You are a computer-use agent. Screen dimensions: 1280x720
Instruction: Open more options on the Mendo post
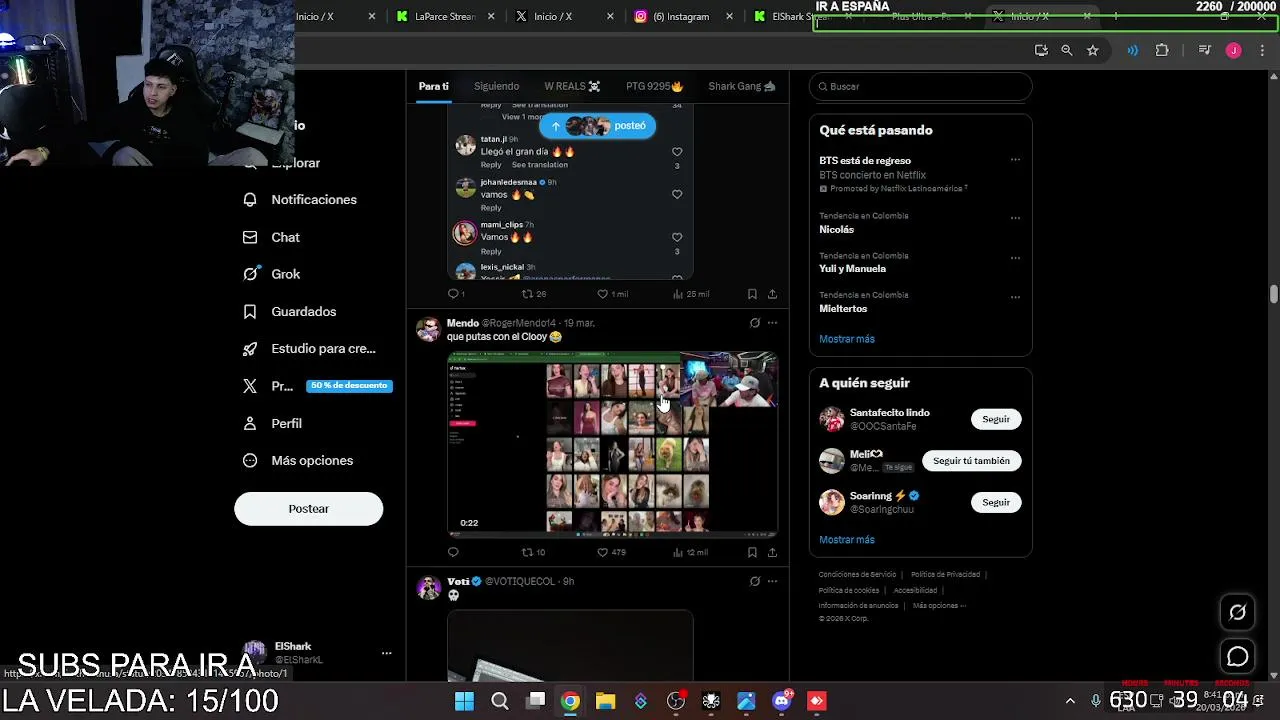(x=772, y=323)
